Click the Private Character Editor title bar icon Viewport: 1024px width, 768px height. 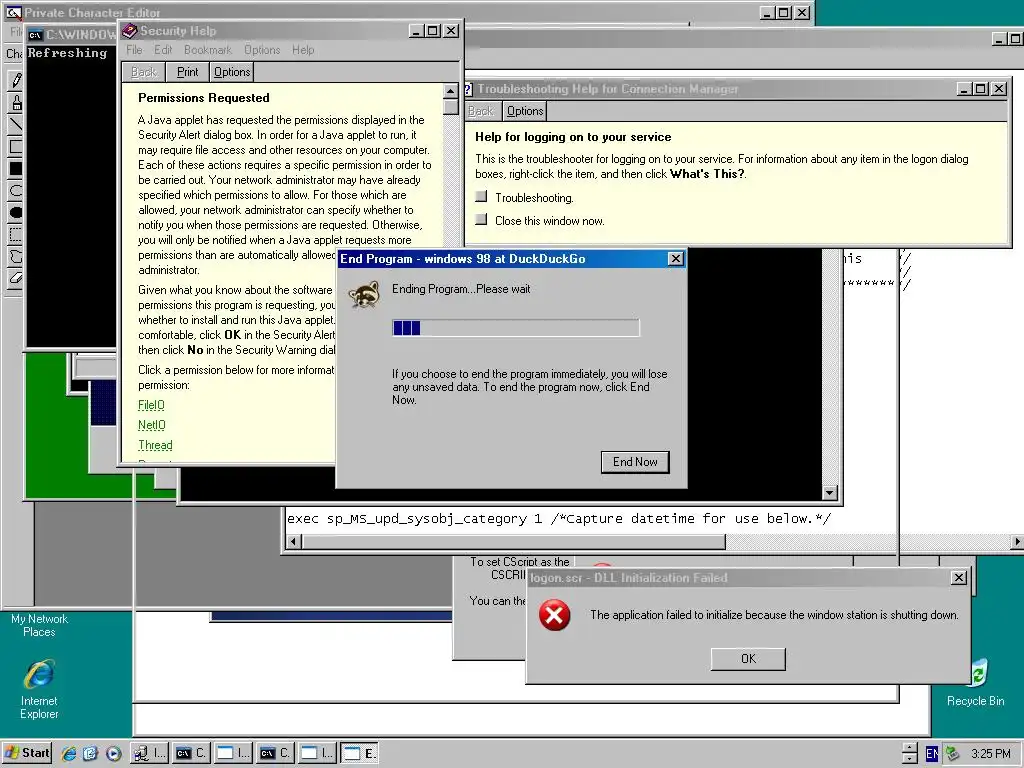(x=13, y=12)
